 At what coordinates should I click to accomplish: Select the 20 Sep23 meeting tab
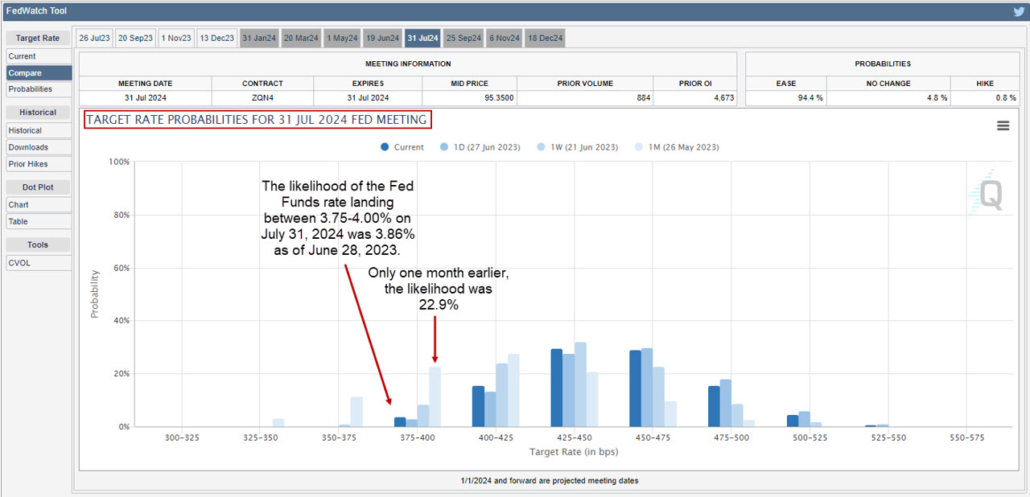(x=135, y=38)
